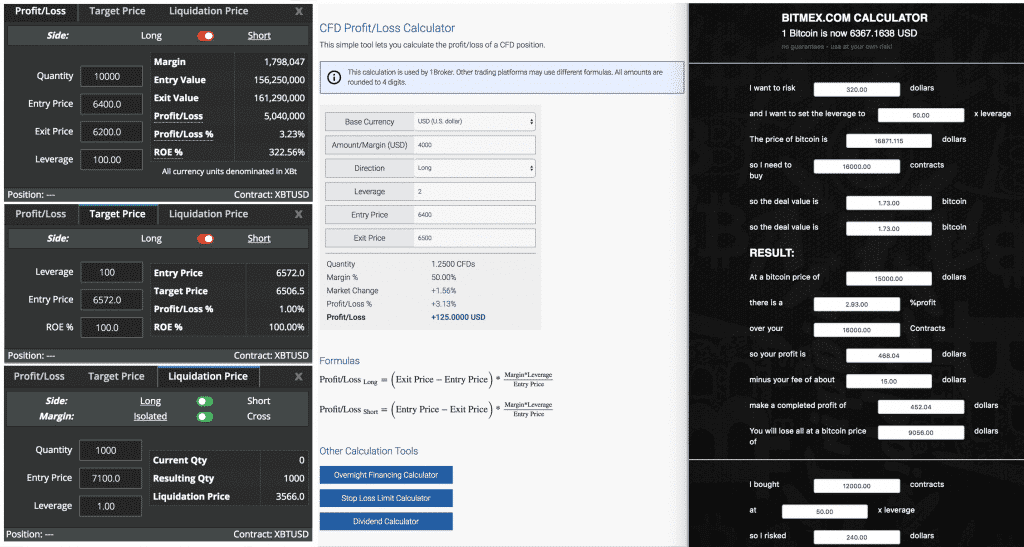Switch to Liquidation Price tab in top panel
The image size is (1024, 547).
click(x=208, y=11)
